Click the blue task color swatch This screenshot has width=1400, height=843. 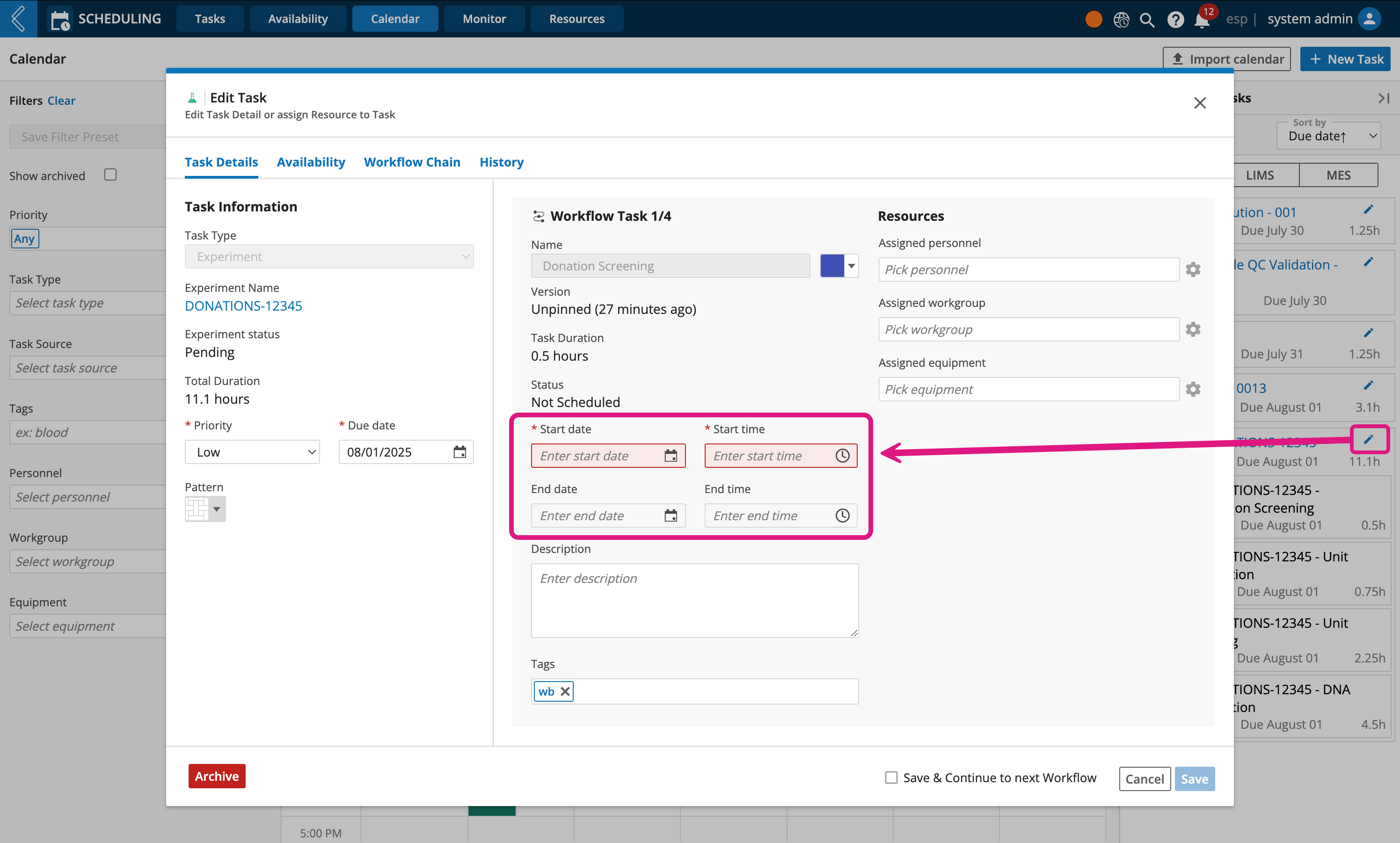[832, 266]
